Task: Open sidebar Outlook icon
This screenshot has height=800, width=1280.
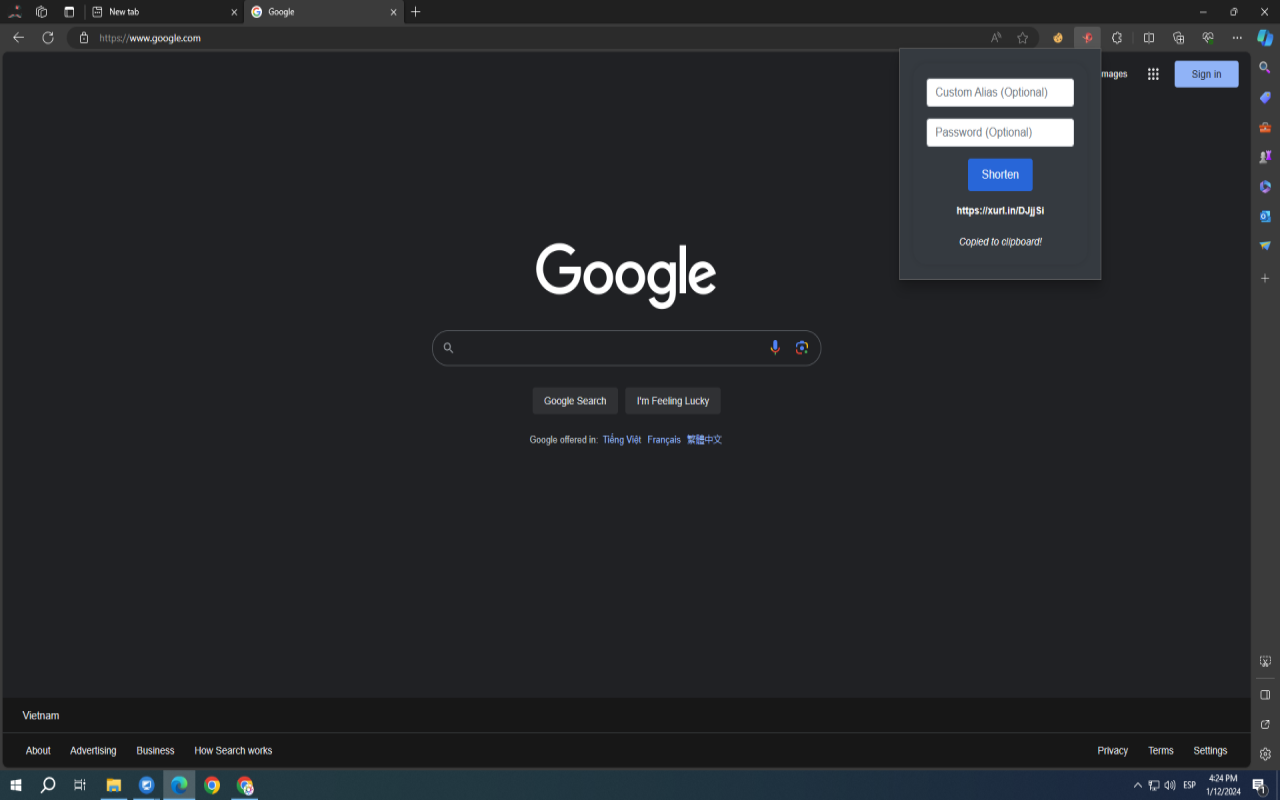Action: (x=1265, y=216)
